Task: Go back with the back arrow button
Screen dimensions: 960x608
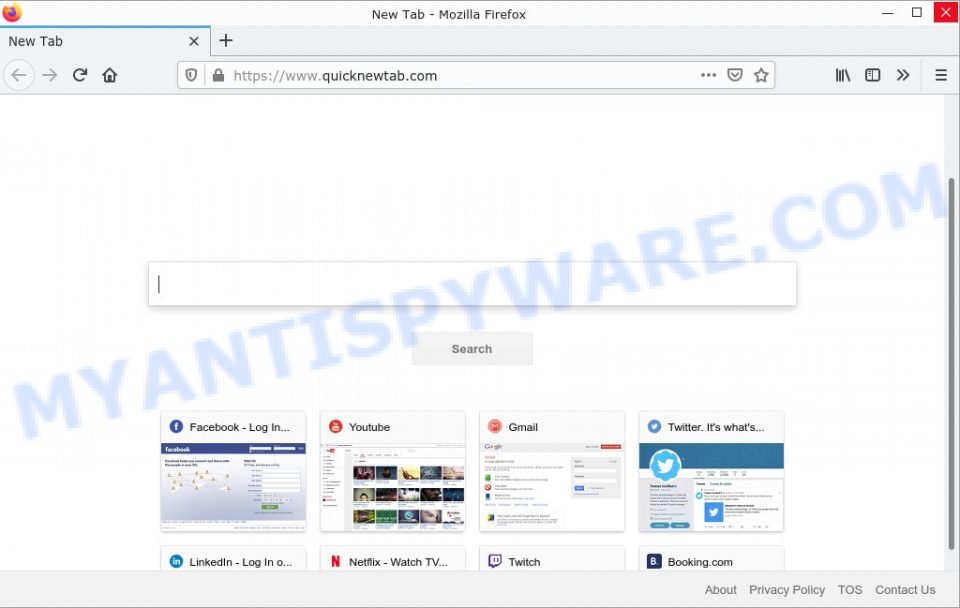Action: 19,75
